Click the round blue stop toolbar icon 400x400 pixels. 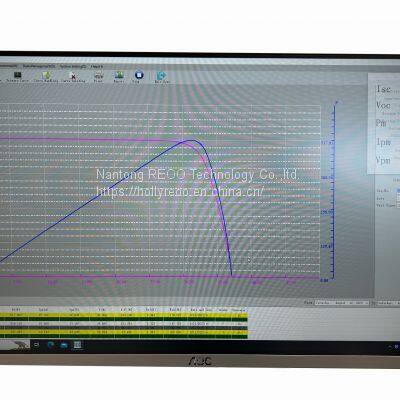click(139, 75)
